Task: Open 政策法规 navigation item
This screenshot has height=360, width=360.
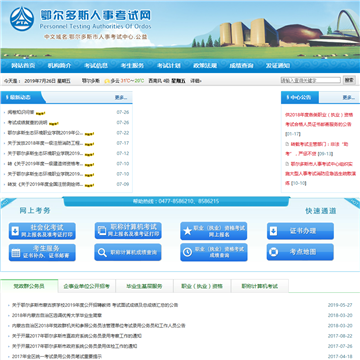Action: [205, 66]
